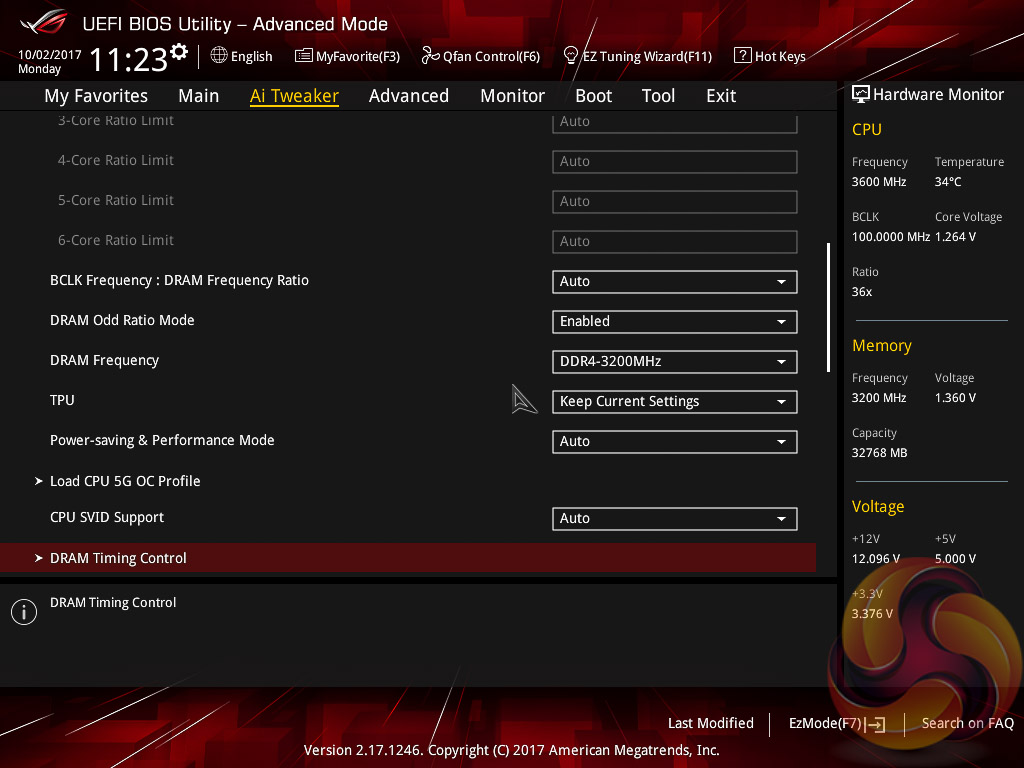
Task: Open BCLK Frequency DRAM Ratio dropdown
Action: pyautogui.click(x=674, y=282)
